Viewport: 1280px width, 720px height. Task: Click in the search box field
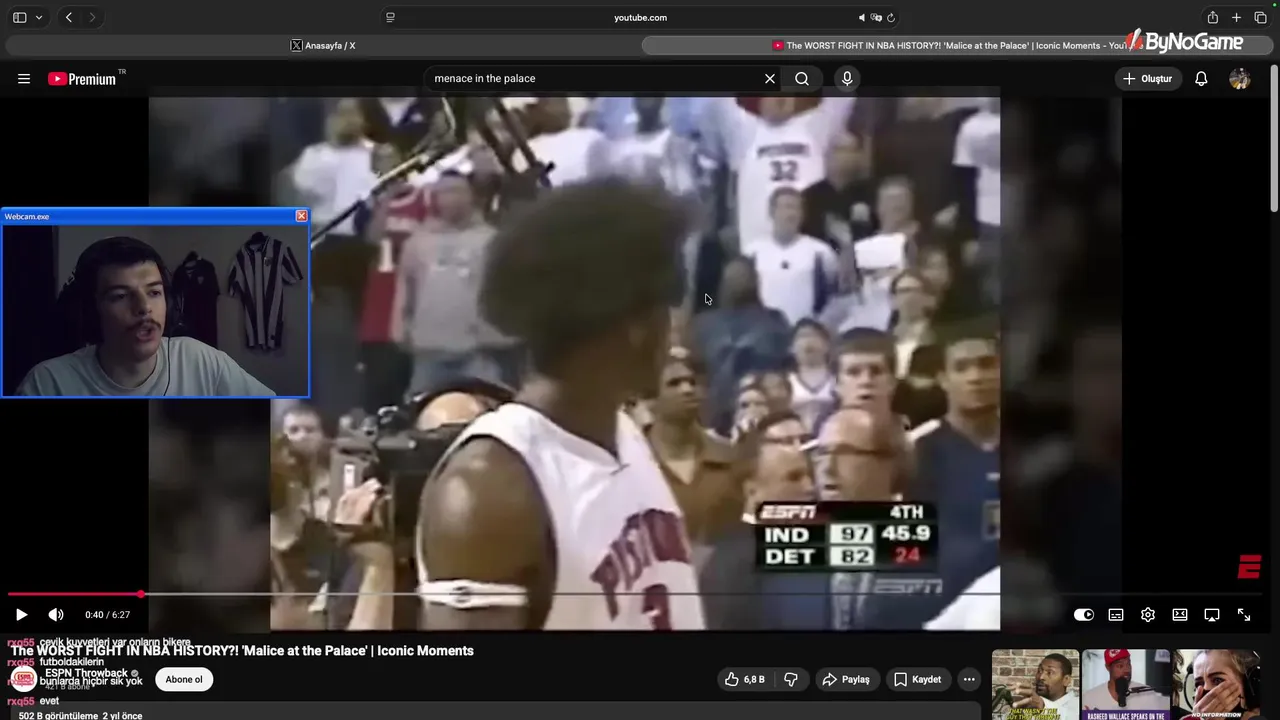click(595, 79)
